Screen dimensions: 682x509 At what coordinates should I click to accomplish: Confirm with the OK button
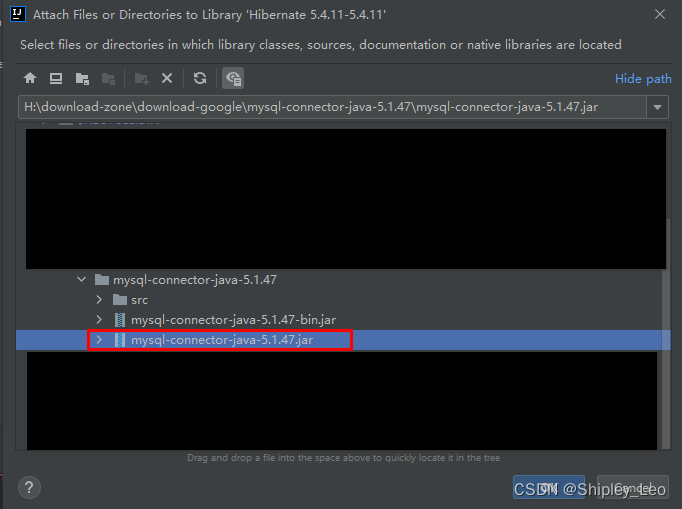548,487
